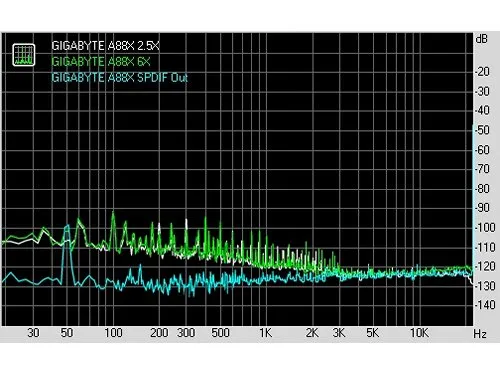Click the "-110" dB axis value
500x375 pixels.
(x=485, y=247)
